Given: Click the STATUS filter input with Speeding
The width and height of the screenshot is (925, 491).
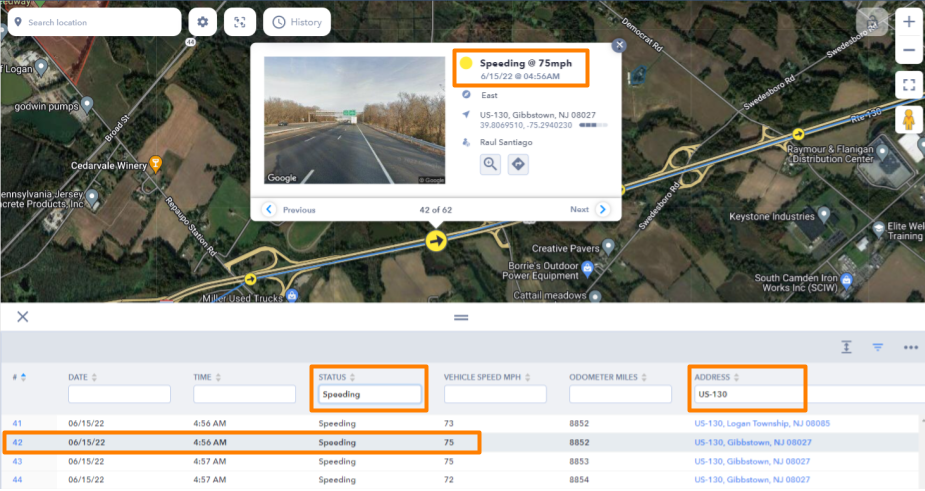Looking at the screenshot, I should (x=370, y=394).
